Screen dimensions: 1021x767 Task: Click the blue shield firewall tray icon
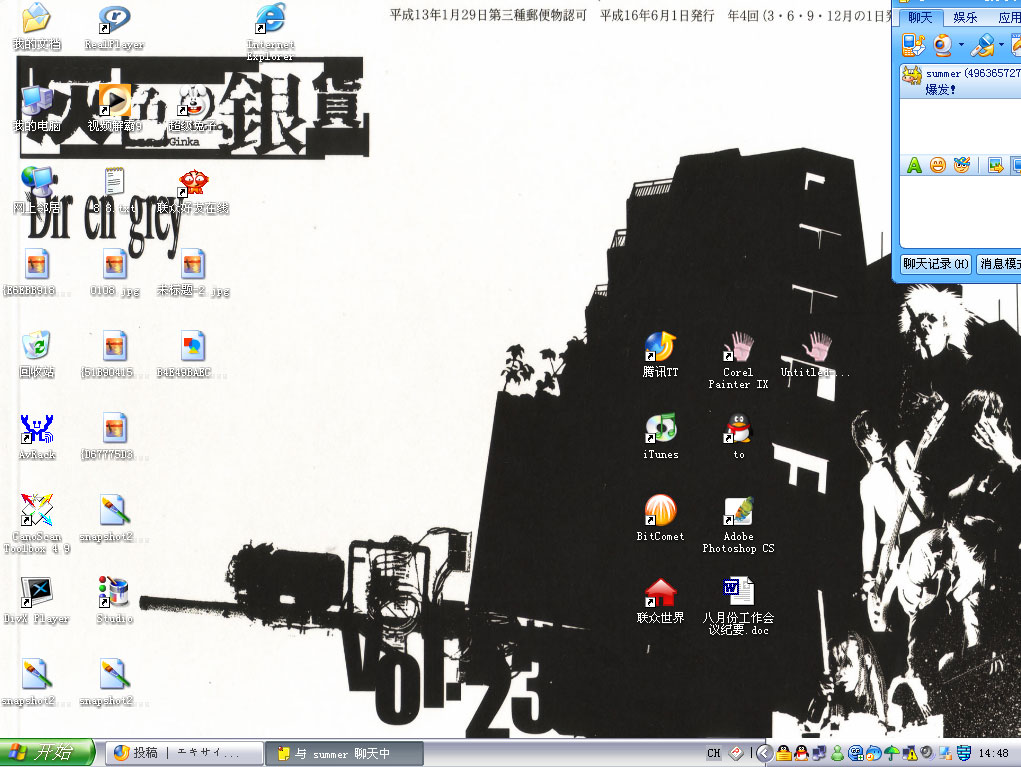click(x=963, y=753)
